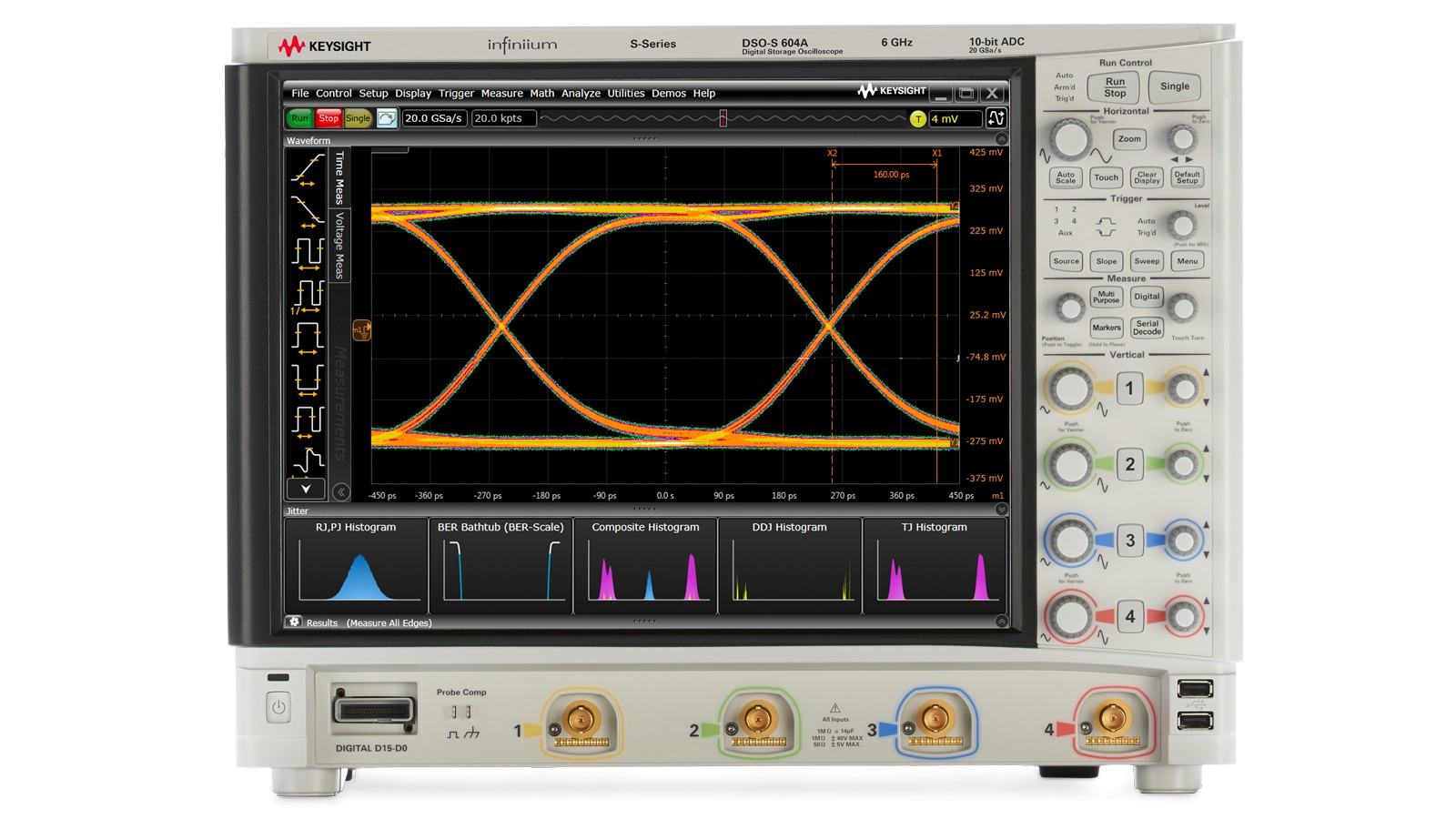The height and width of the screenshot is (819, 1456).
Task: Toggle the red Stop button
Action: click(329, 118)
